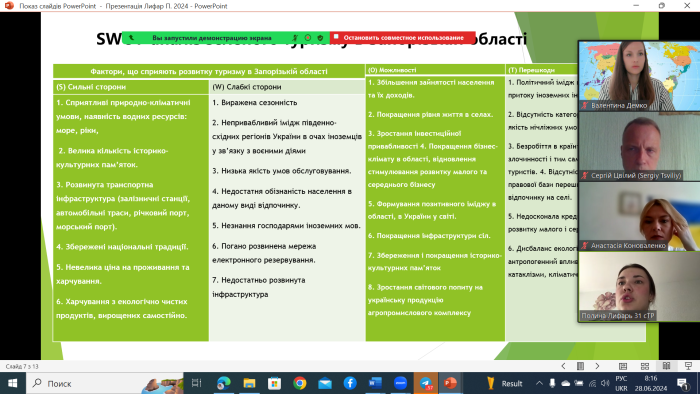
Task: Switch input language РУС UKR
Action: [x=621, y=383]
